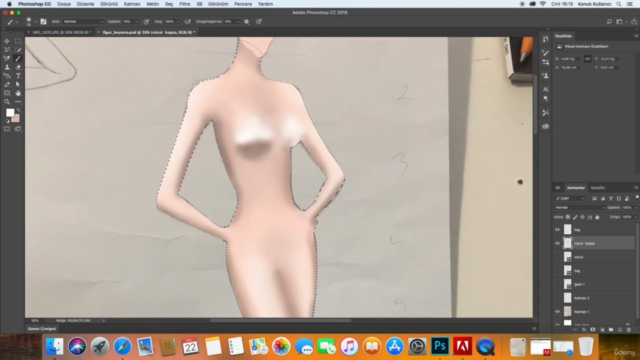Show the 'Katman 2' layer
This screenshot has width=640, height=360.
pos(557,298)
